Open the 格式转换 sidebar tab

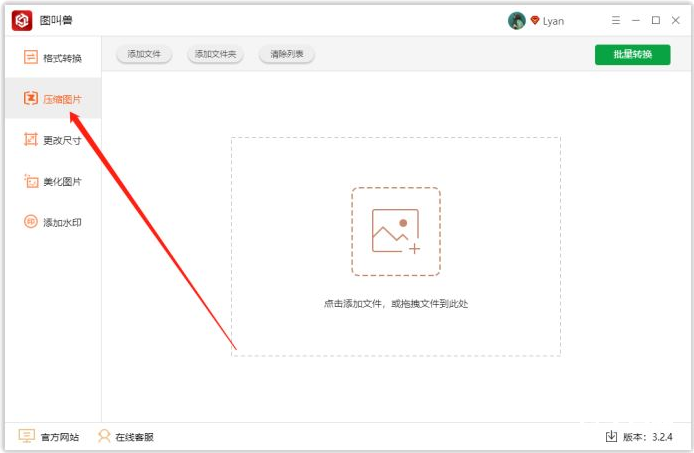(53, 58)
